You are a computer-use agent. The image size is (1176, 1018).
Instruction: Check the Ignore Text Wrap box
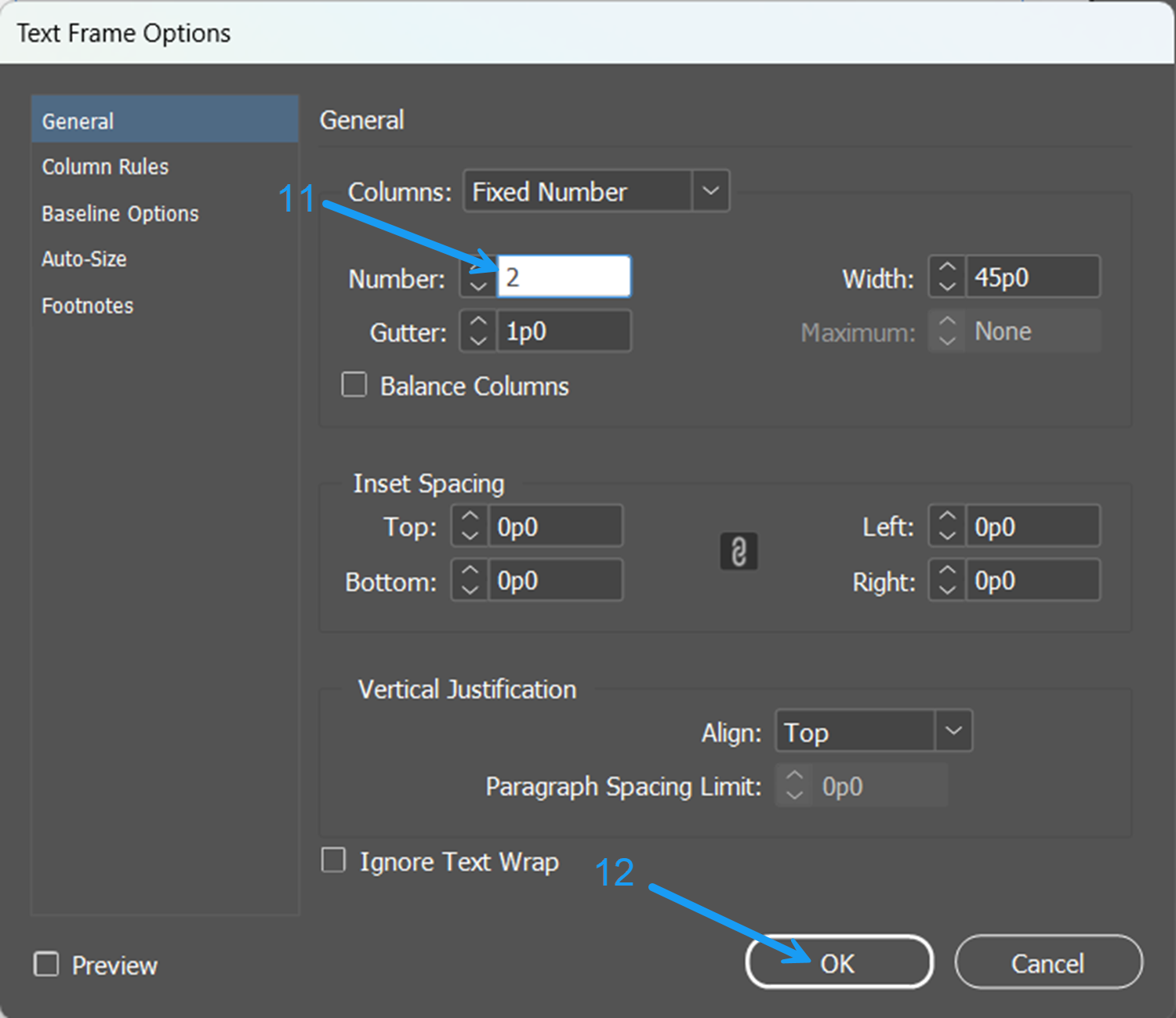332,860
